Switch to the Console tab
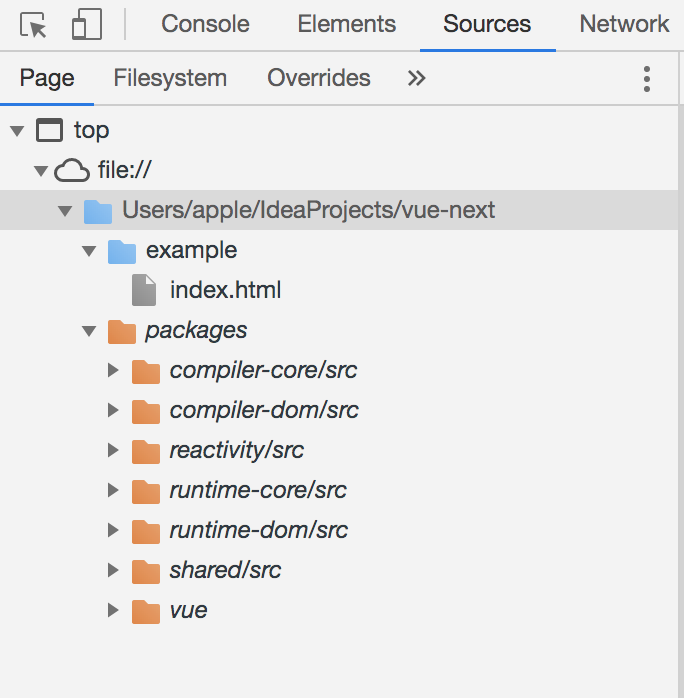Image resolution: width=684 pixels, height=698 pixels. point(205,24)
